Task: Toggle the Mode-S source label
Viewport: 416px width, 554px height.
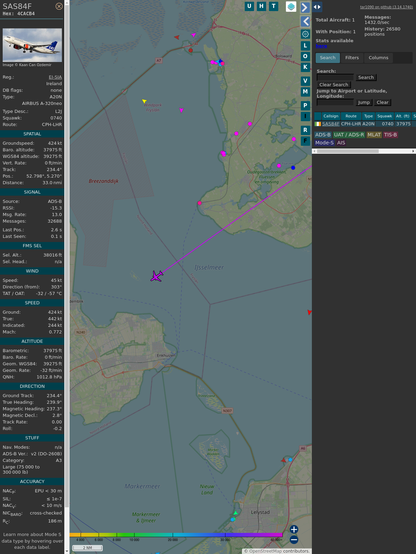Action: pos(324,143)
